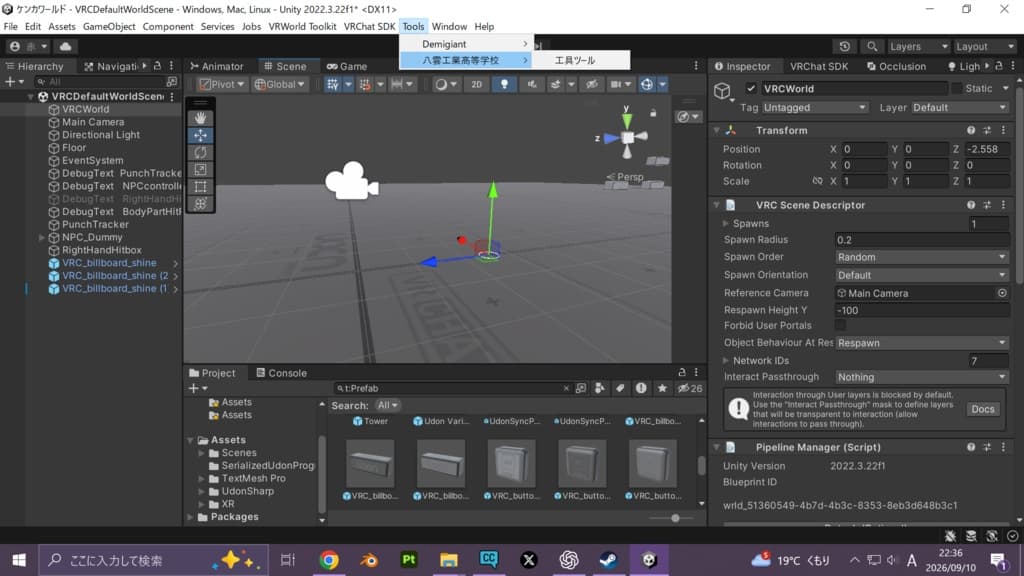Open the VRChat SDK menu
The image size is (1024, 576).
pyautogui.click(x=369, y=26)
